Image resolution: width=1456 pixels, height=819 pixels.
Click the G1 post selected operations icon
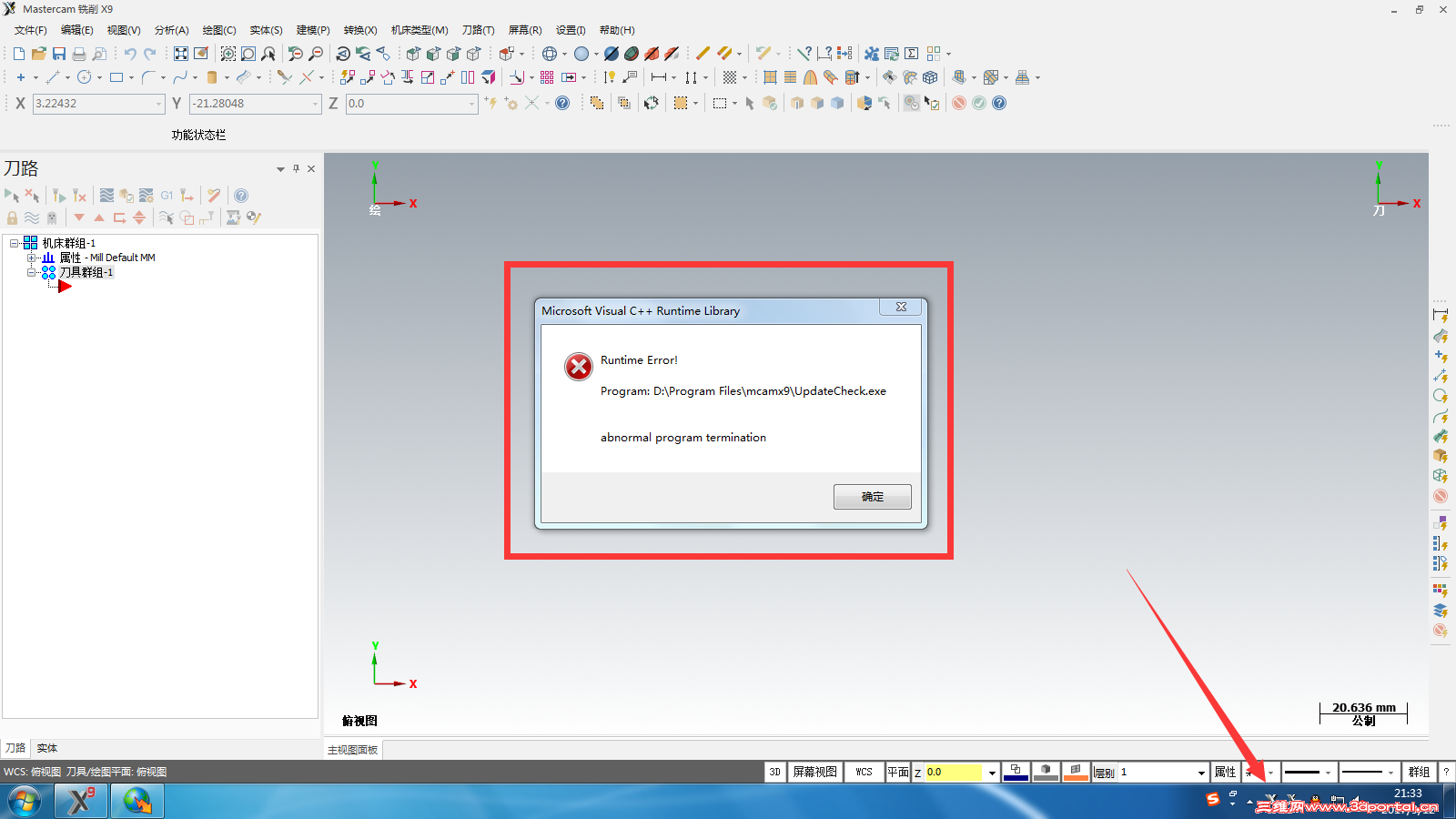click(x=167, y=195)
